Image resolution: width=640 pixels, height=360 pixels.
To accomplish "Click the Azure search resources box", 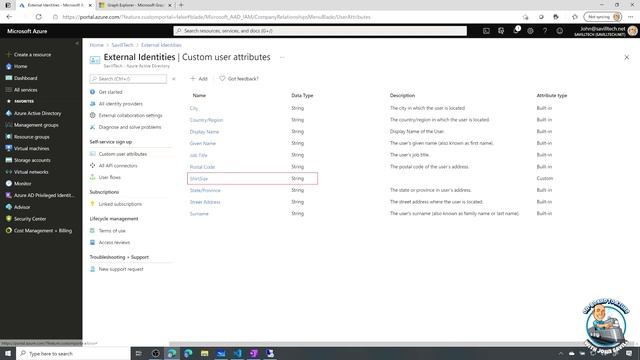I will 320,31.
